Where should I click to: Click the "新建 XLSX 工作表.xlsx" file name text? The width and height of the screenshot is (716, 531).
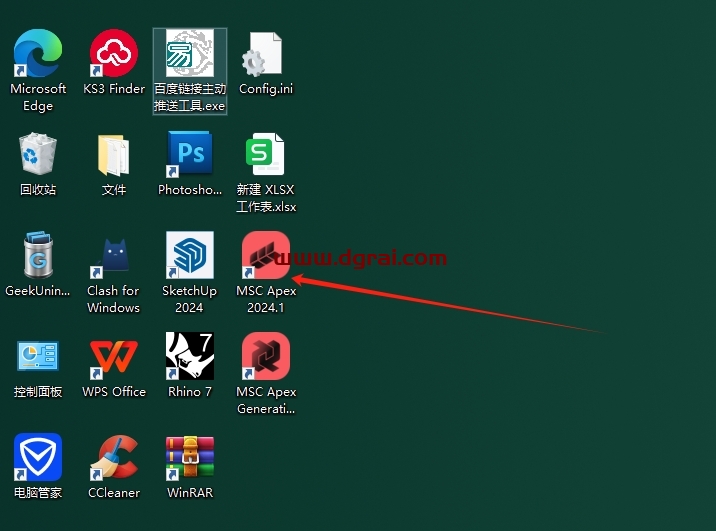coord(266,198)
